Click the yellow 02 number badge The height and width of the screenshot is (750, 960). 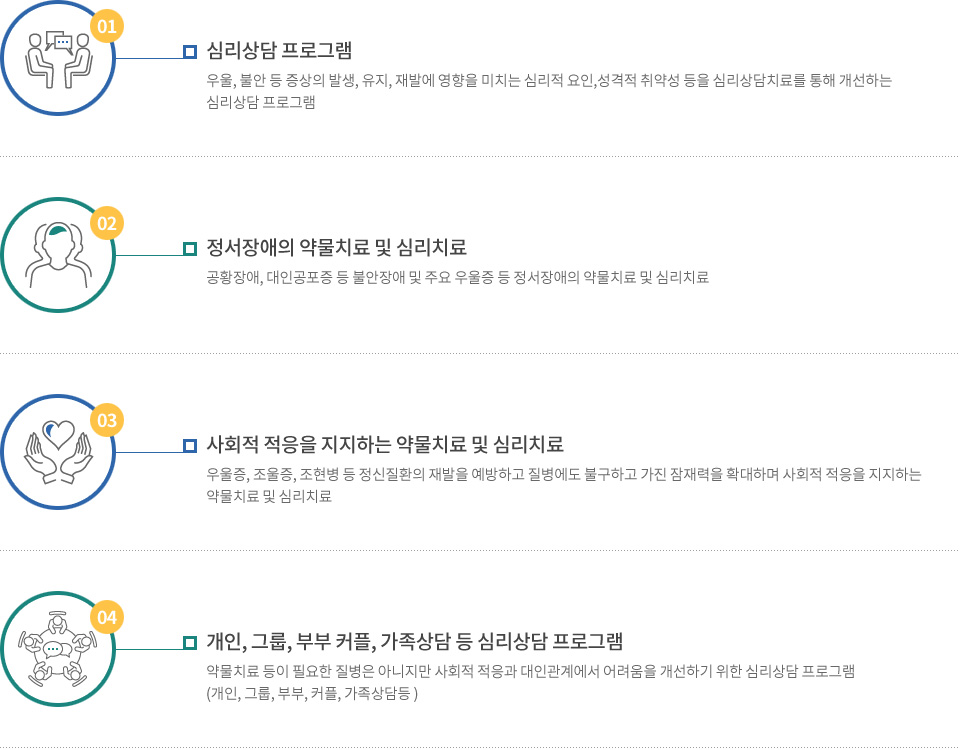click(x=107, y=223)
